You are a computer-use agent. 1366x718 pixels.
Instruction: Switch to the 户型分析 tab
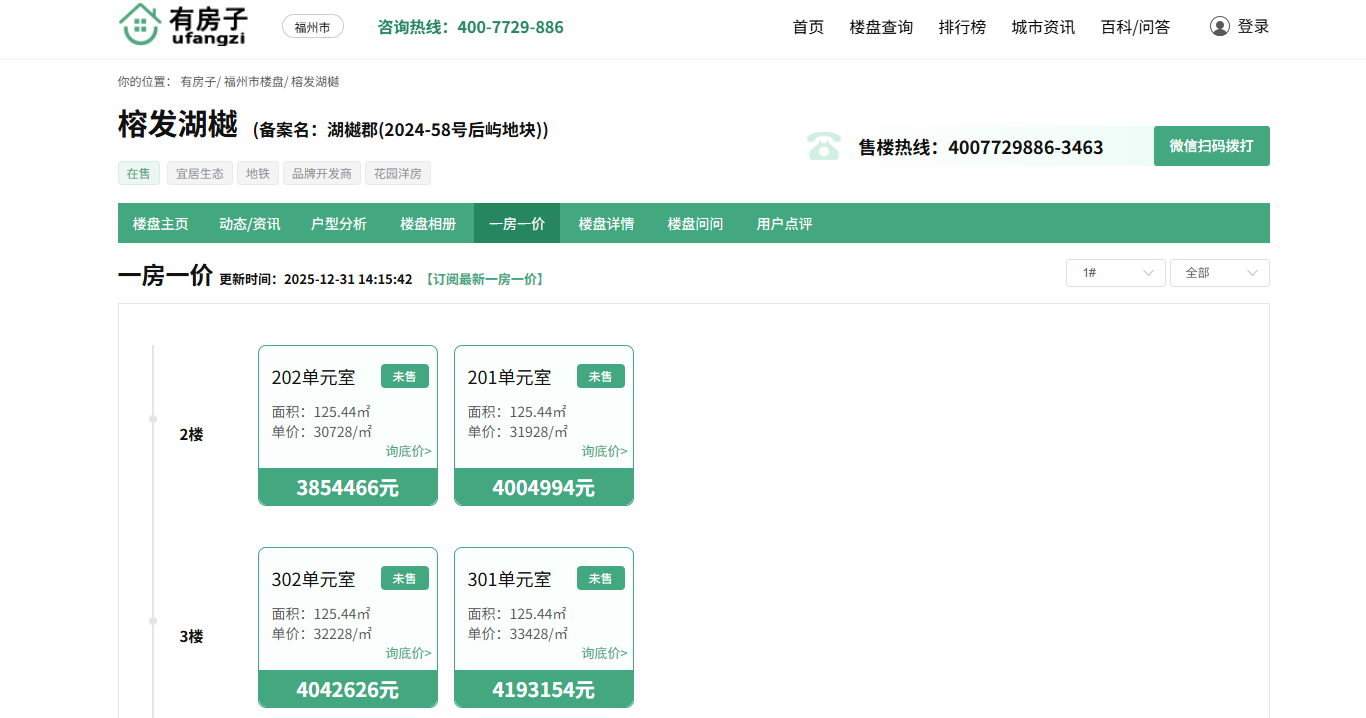(338, 224)
